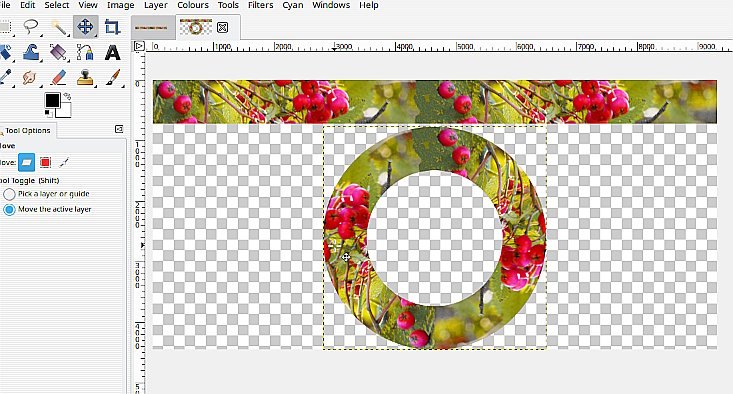Select the Free Select lasso tool
733x394 pixels.
31,27
